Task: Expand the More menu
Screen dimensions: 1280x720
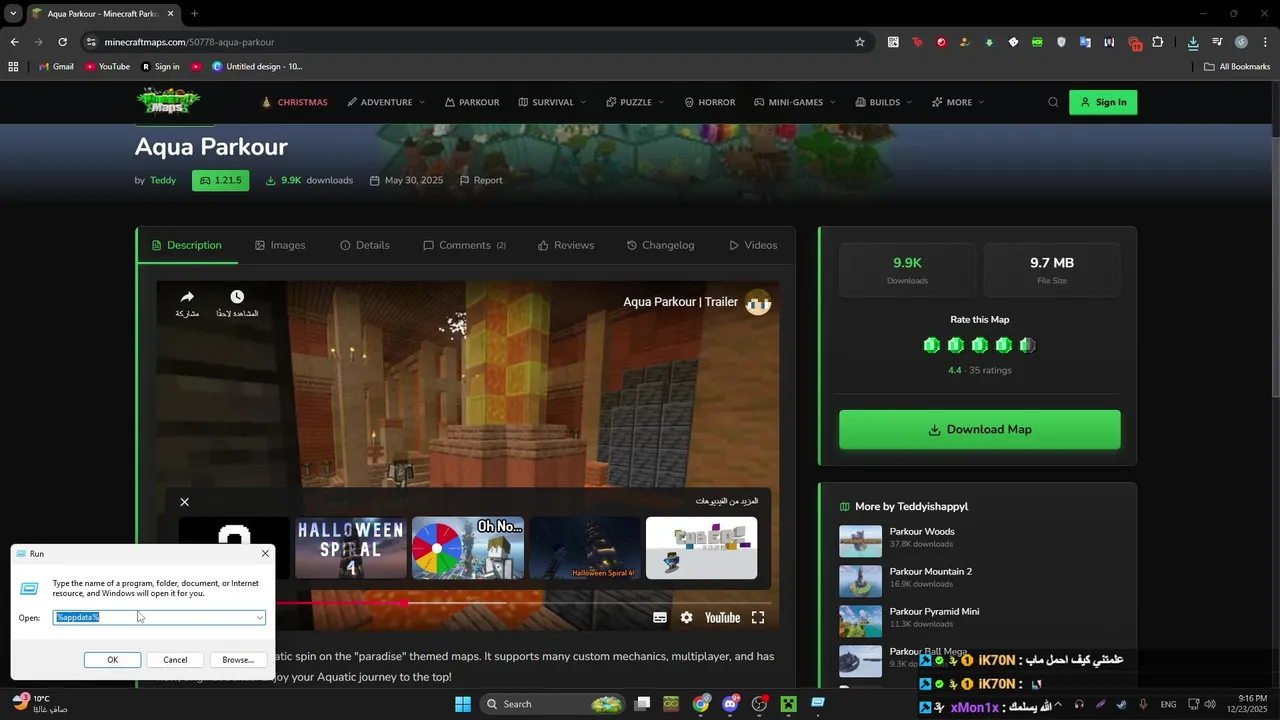Action: click(958, 102)
